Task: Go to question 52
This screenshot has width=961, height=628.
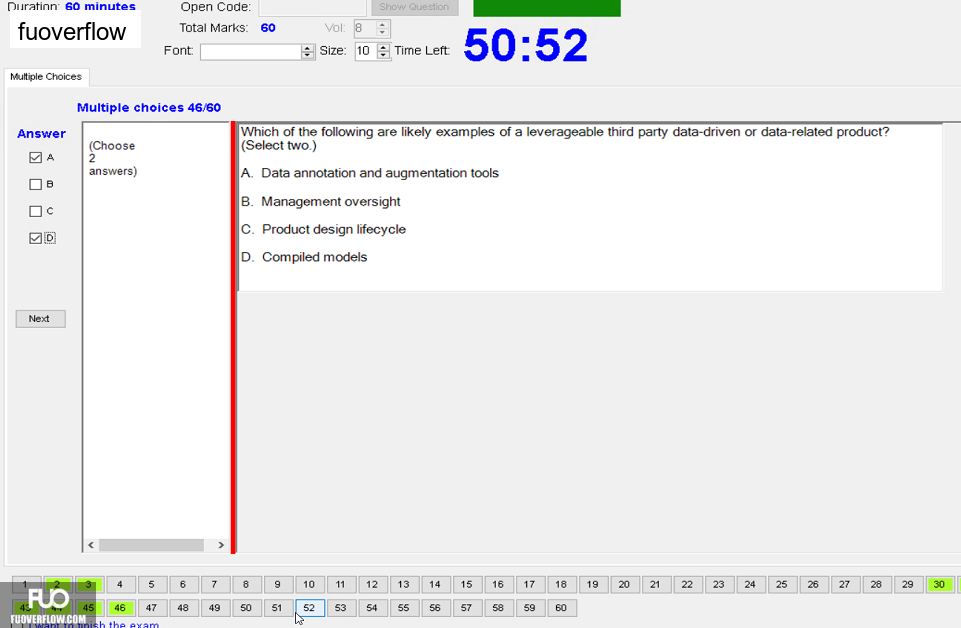Action: click(x=310, y=608)
